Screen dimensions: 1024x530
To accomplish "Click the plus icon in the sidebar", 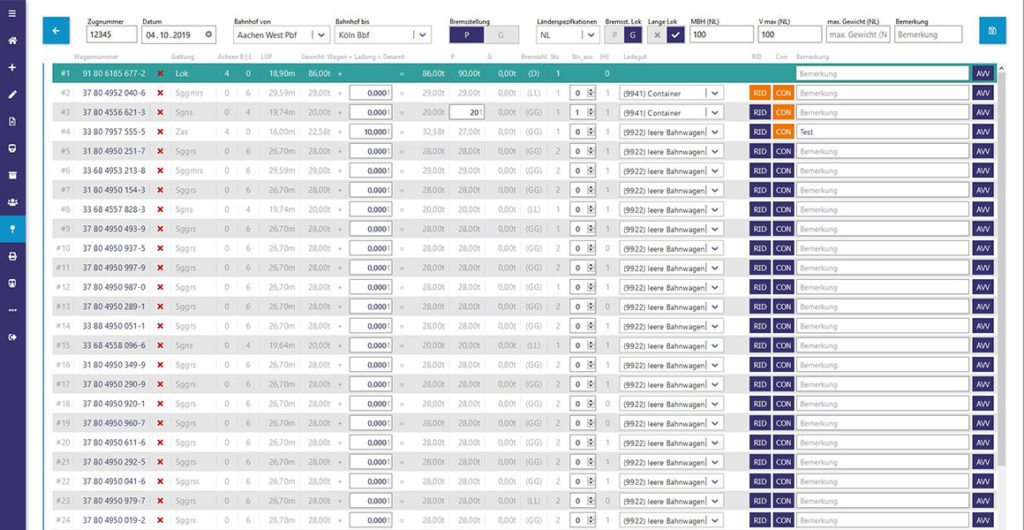I will pyautogui.click(x=12, y=68).
